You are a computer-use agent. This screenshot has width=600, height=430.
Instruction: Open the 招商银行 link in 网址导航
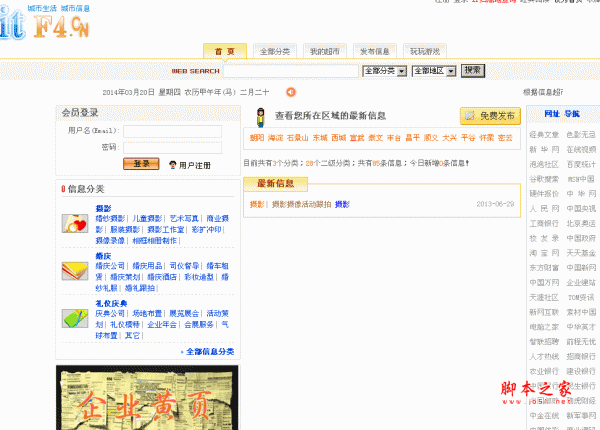click(x=581, y=357)
